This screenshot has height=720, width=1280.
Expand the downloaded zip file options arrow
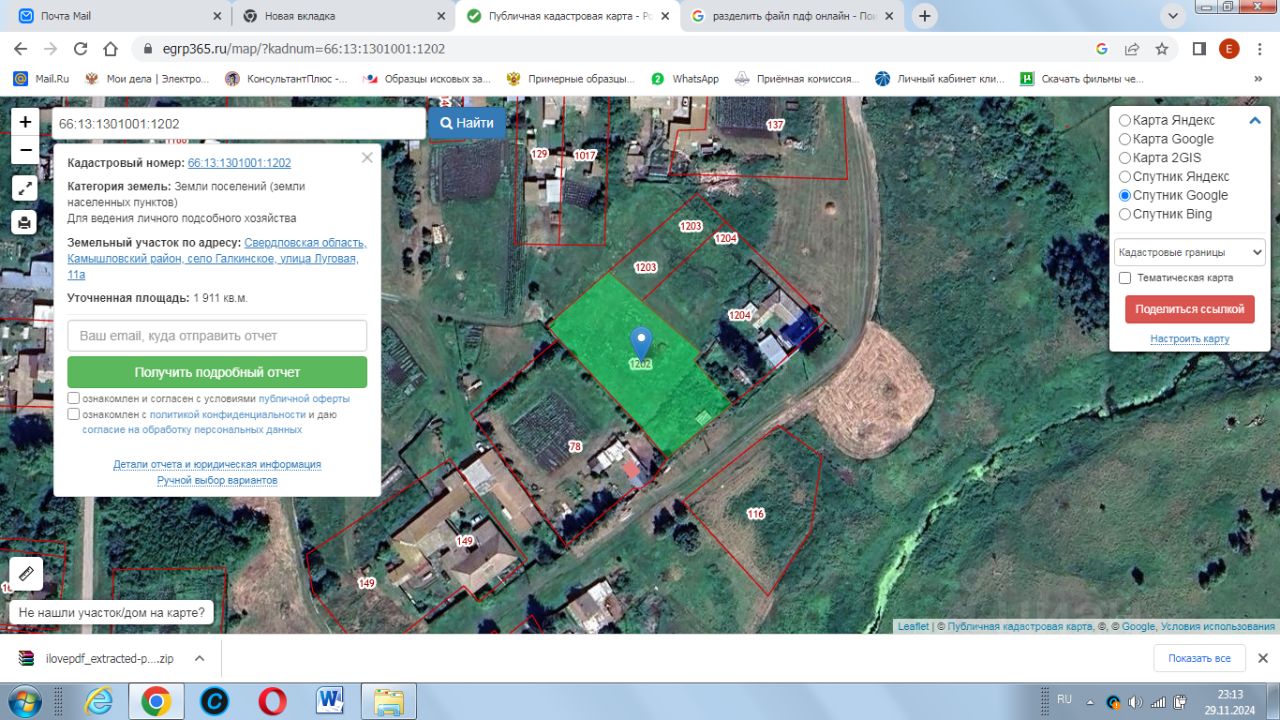[x=199, y=658]
